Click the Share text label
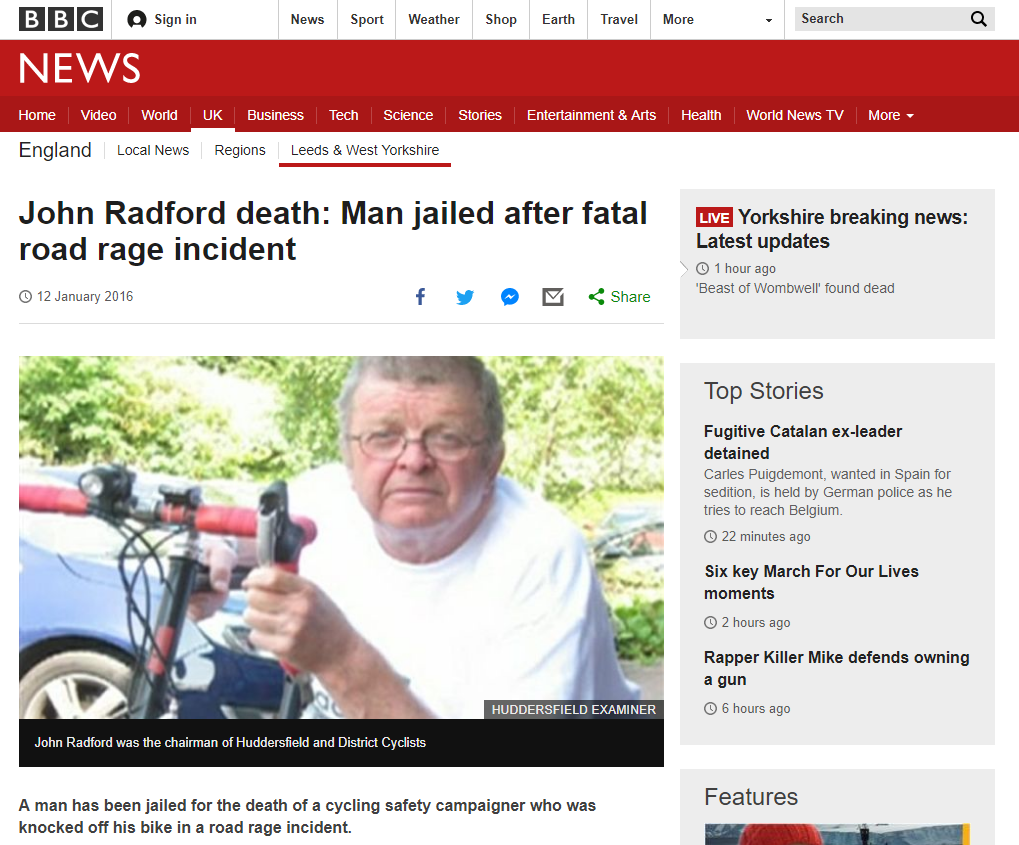Viewport: 1019px width, 845px height. click(x=630, y=297)
